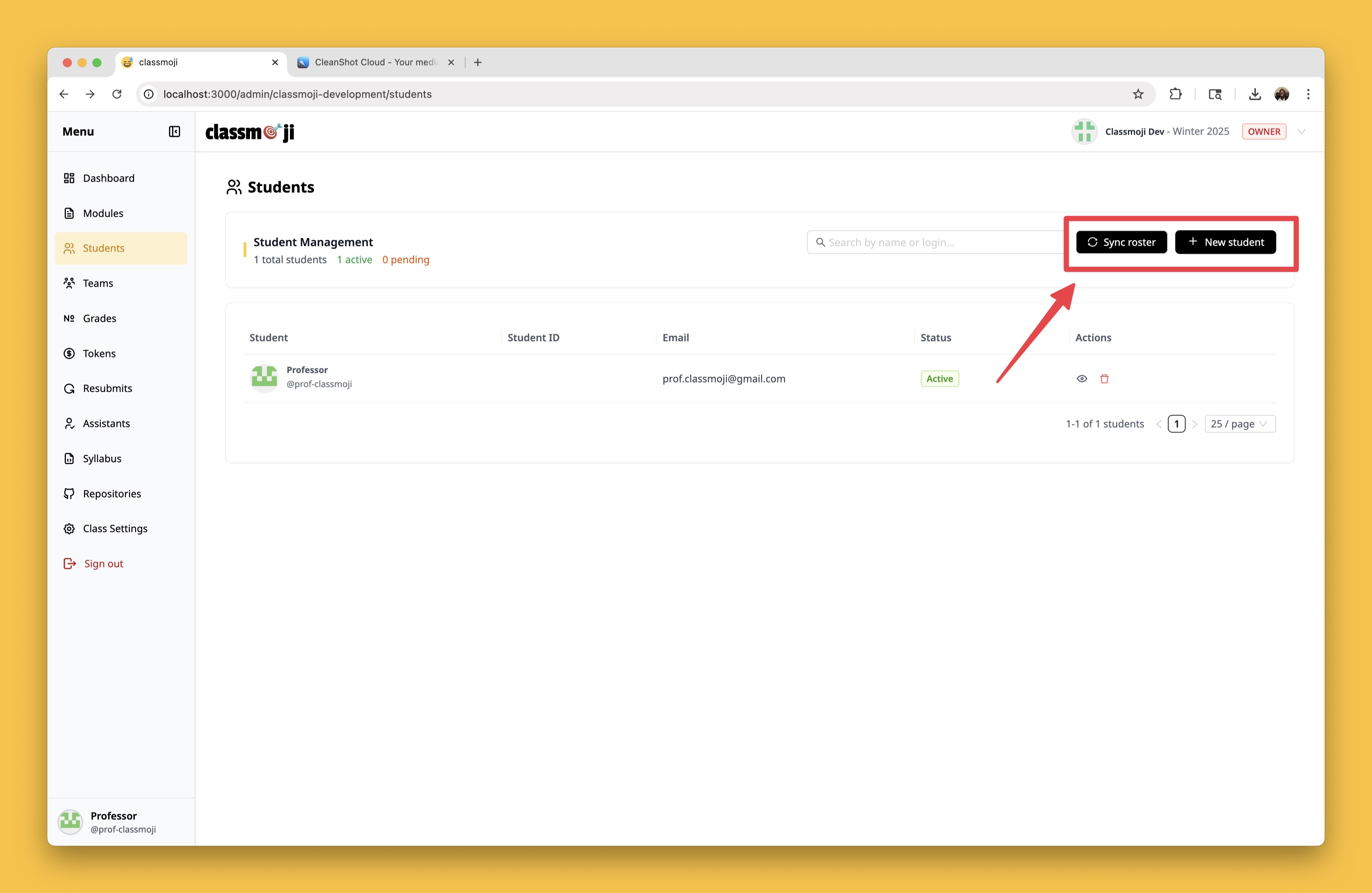
Task: Click Classmoji Dev class avatar
Action: pos(1084,131)
